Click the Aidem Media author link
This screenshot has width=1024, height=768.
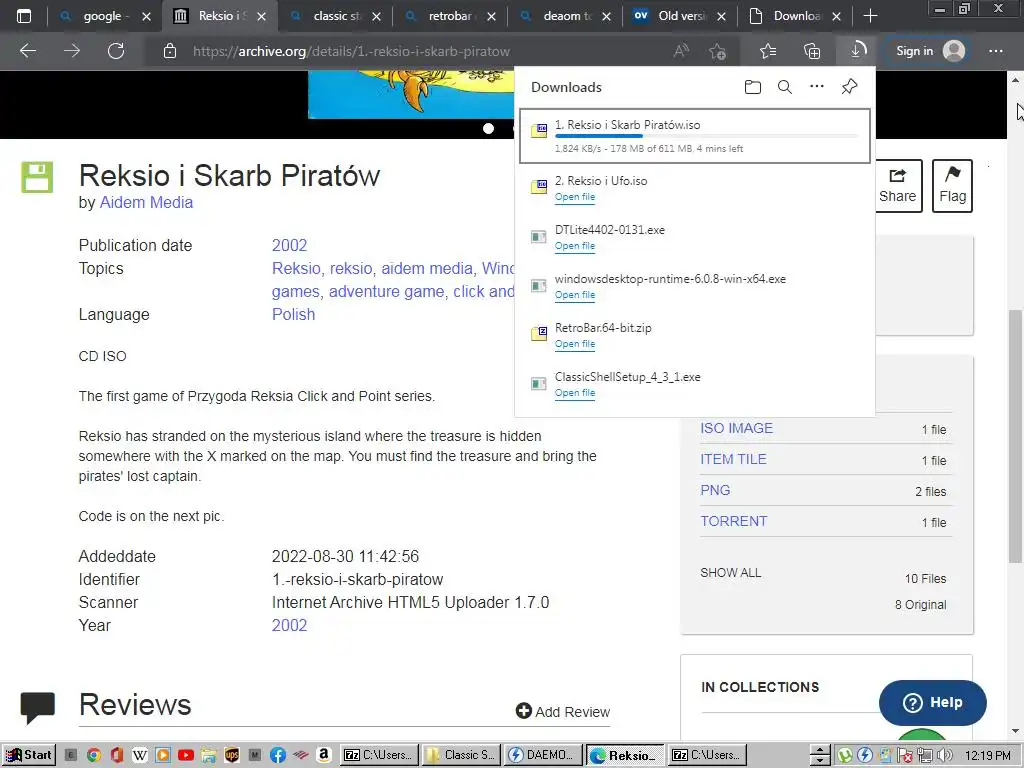point(146,202)
